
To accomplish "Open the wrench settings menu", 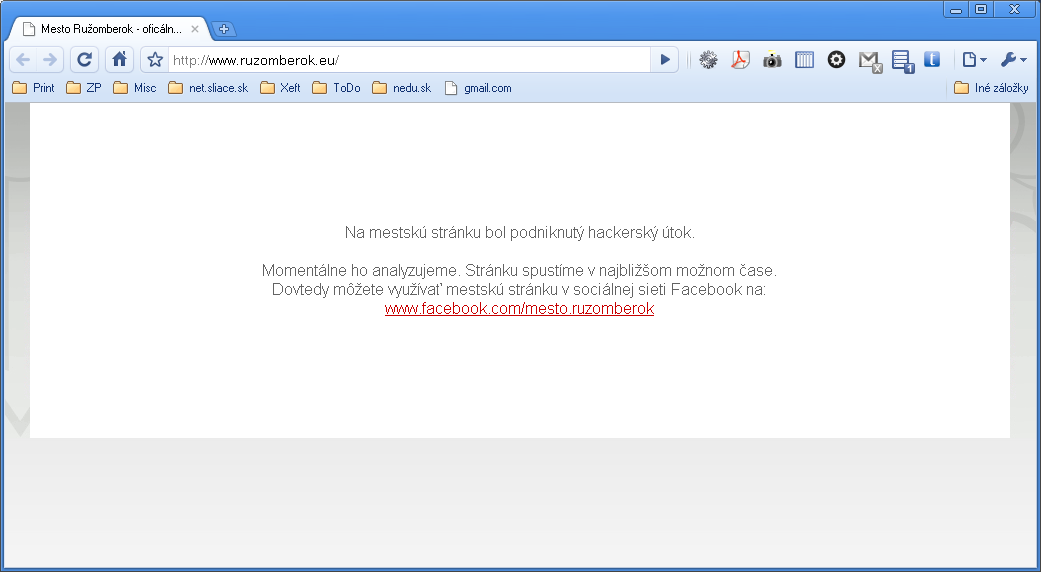I will tap(1013, 60).
